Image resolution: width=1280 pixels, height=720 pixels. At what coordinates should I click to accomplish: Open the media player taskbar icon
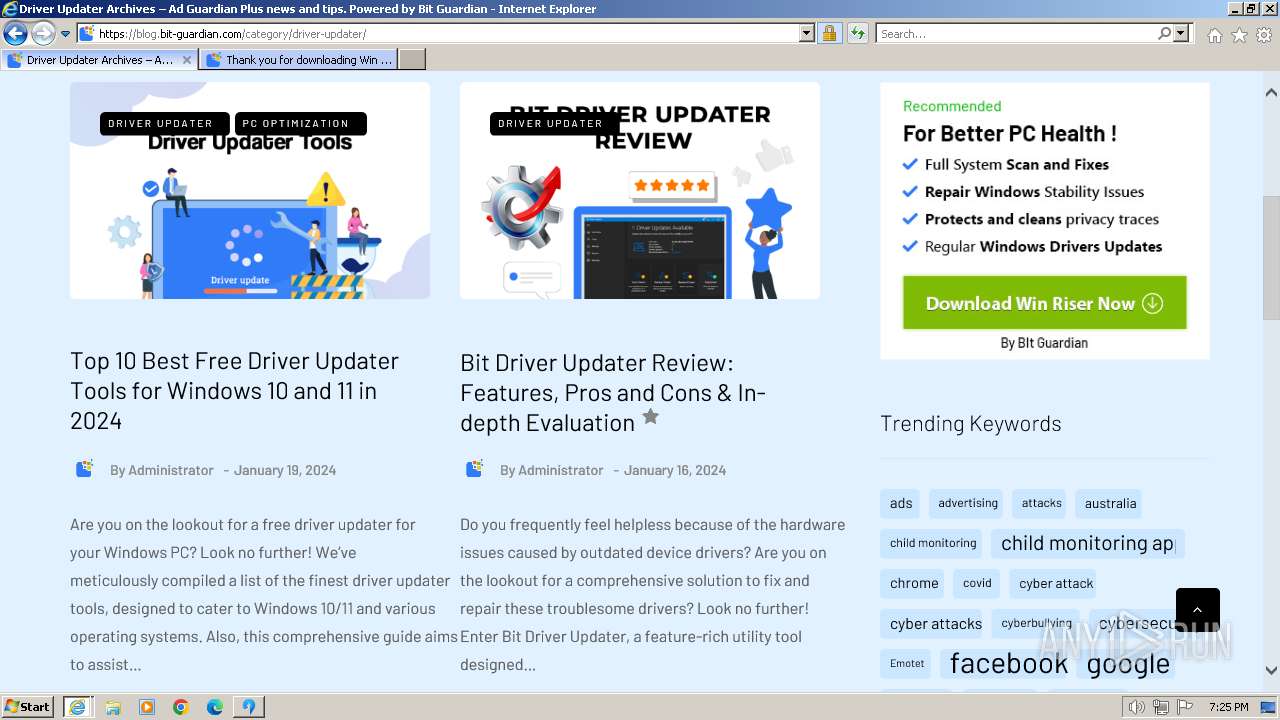tap(147, 707)
